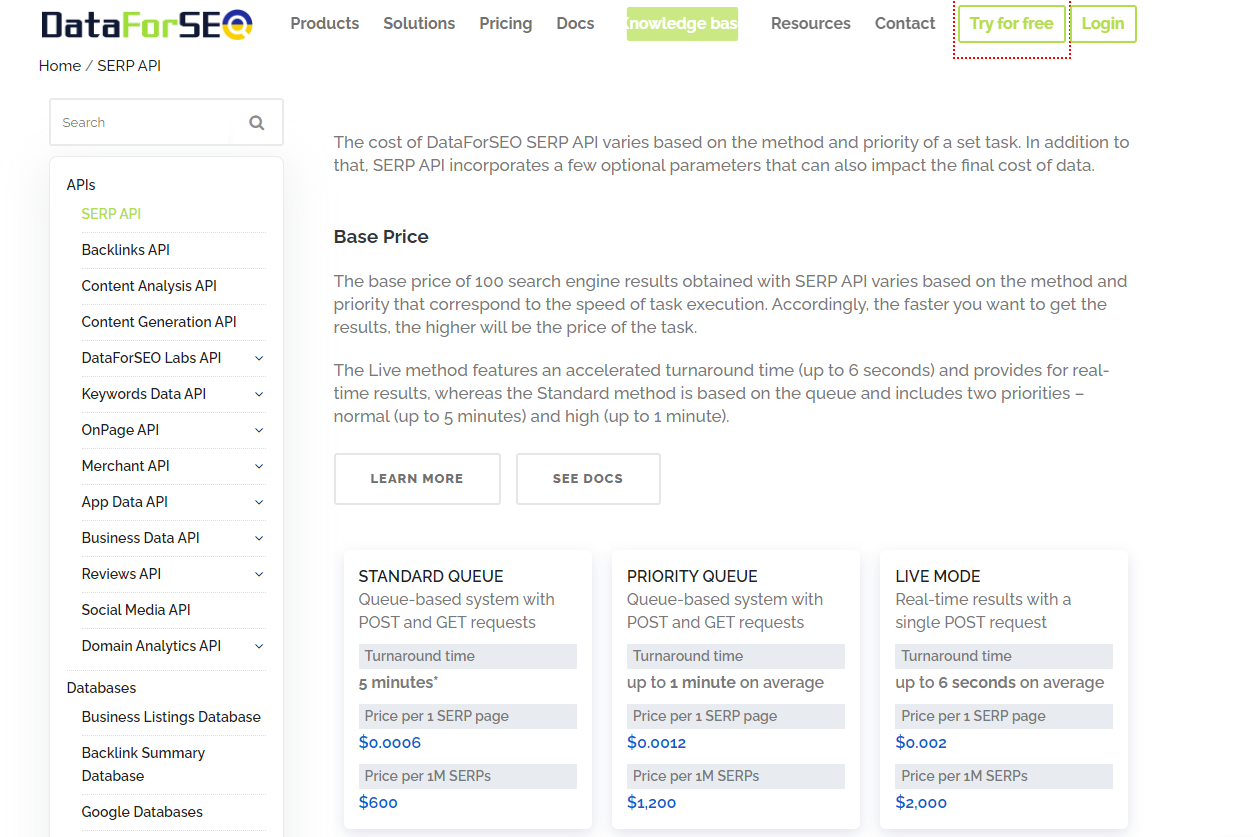Click the SEE DOCS button
This screenshot has width=1253, height=837.
[x=588, y=479]
